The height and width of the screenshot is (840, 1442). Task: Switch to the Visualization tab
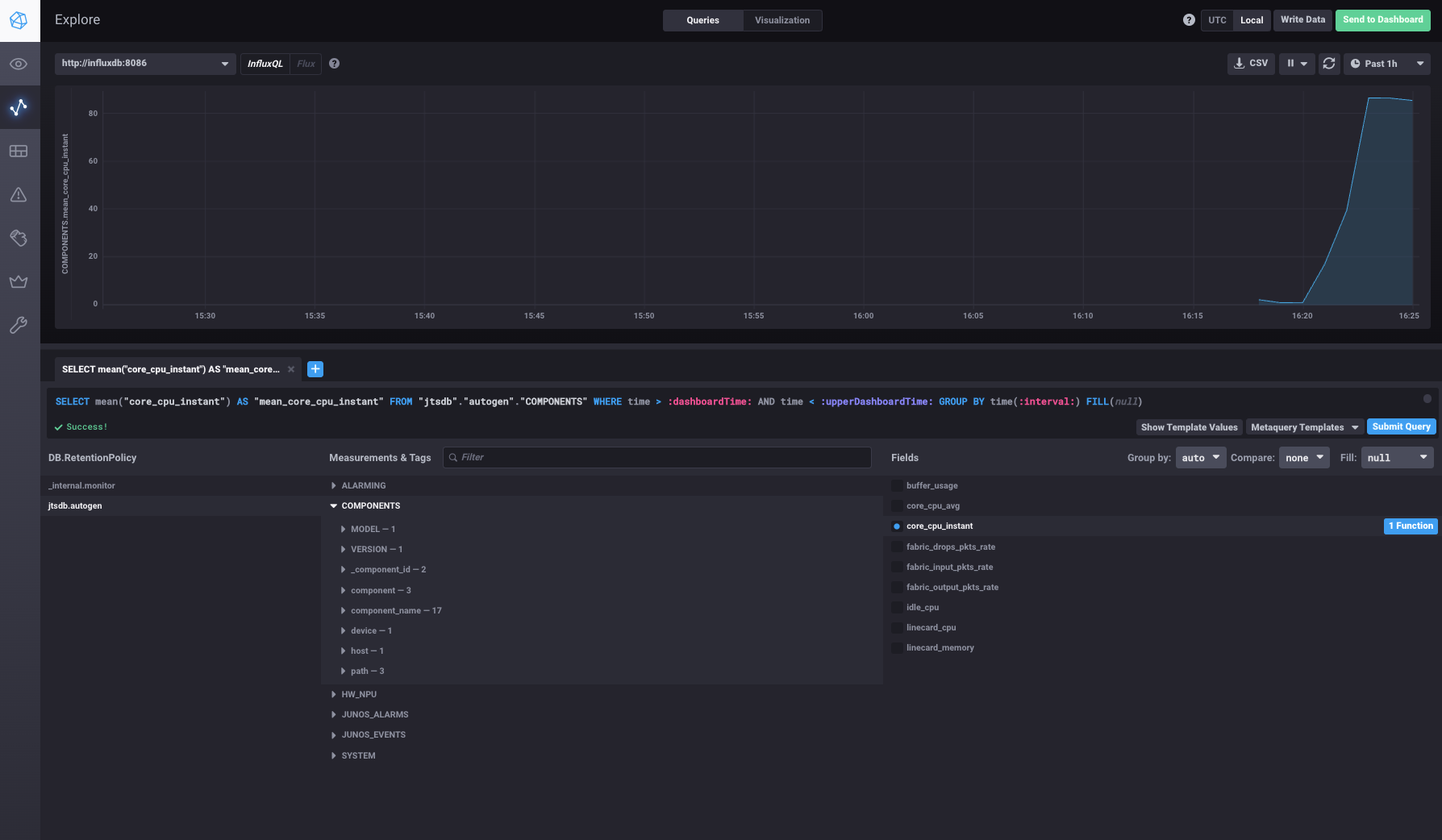point(781,20)
